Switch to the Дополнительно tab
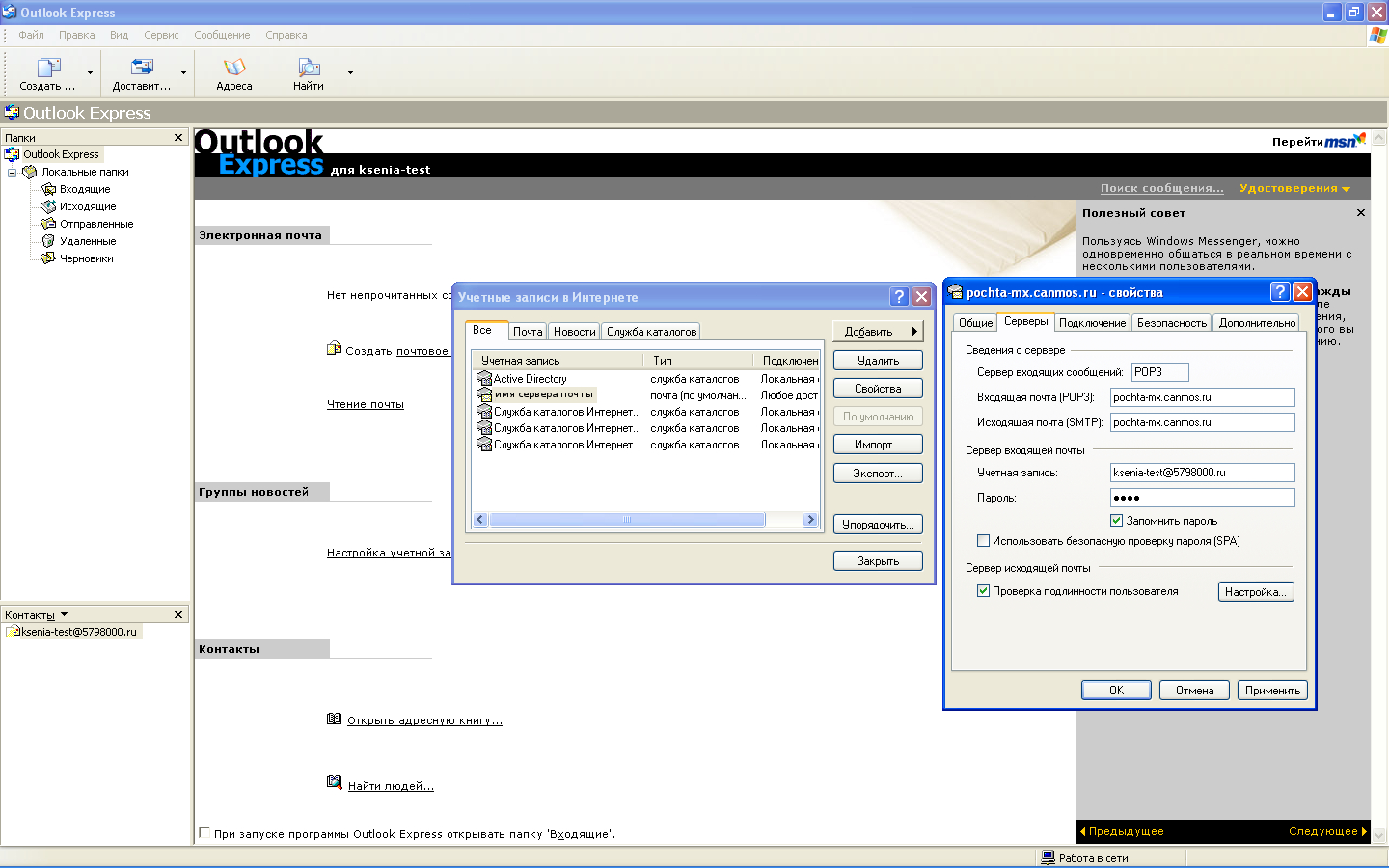Screen dimensions: 1389x868 [1257, 323]
